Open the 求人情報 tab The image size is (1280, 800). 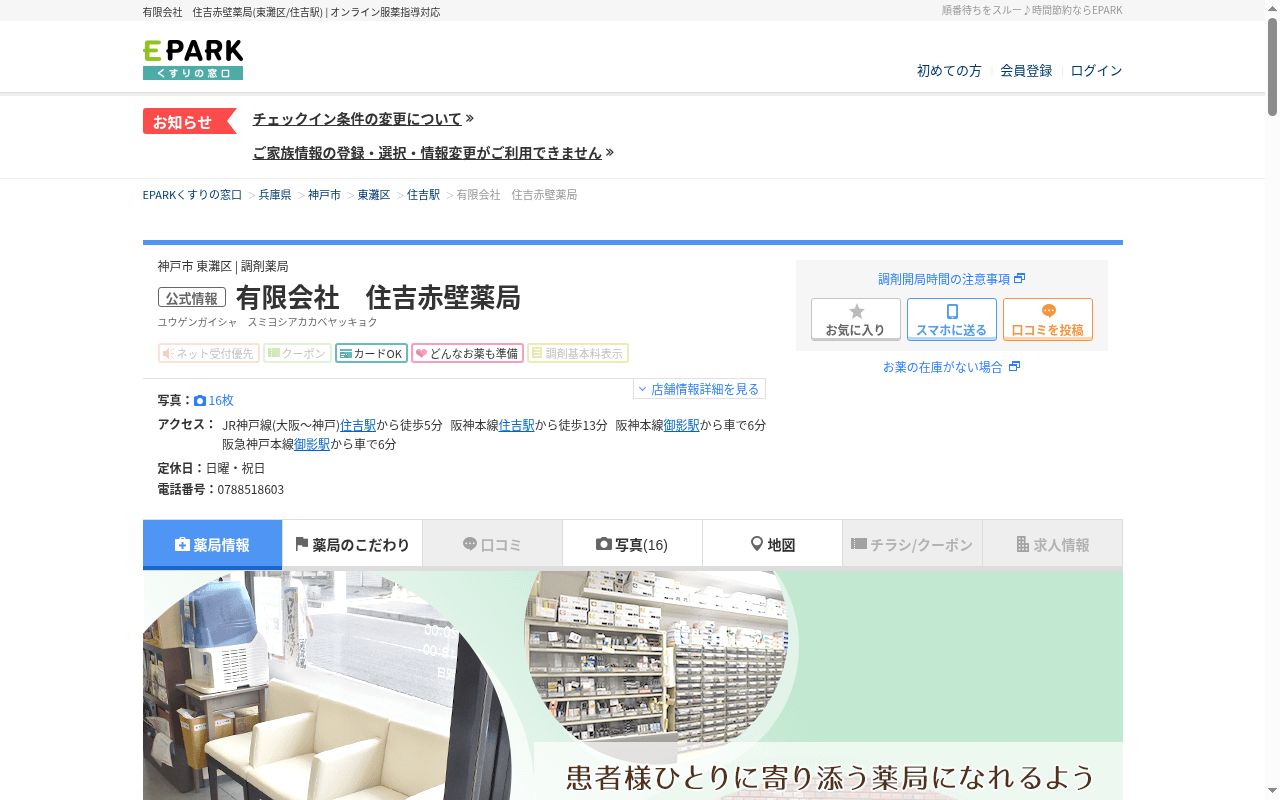pos(1052,545)
